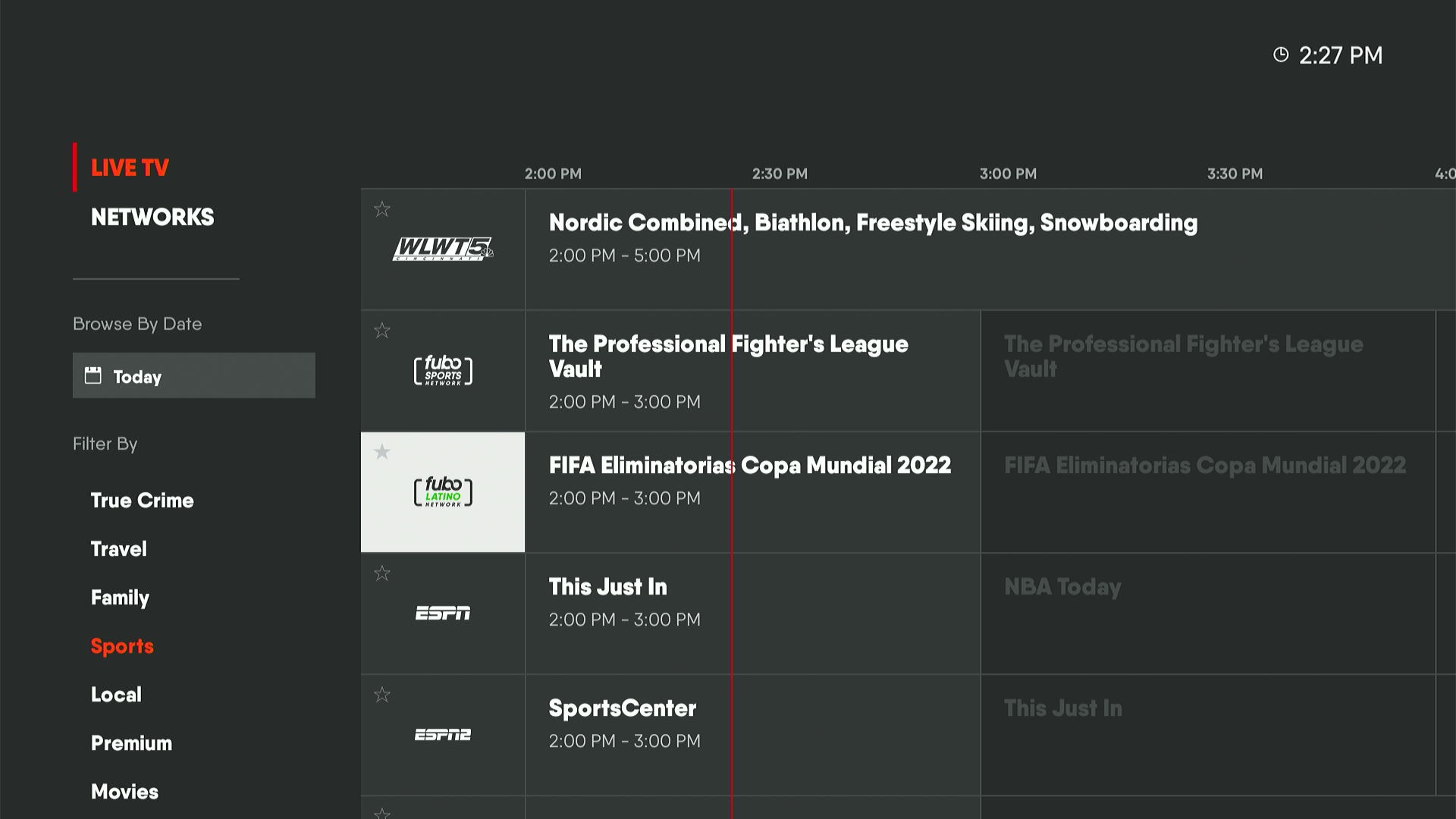1456x819 pixels.
Task: Switch to NETWORKS section
Action: [x=152, y=217]
